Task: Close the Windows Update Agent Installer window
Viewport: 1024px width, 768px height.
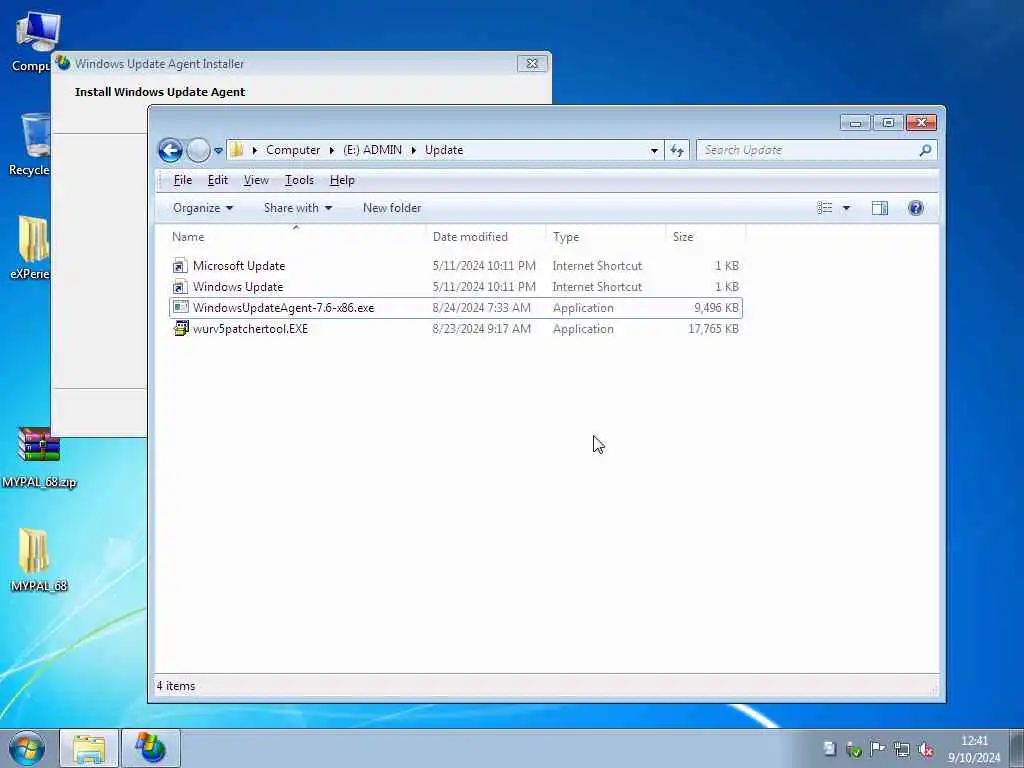Action: tap(532, 63)
